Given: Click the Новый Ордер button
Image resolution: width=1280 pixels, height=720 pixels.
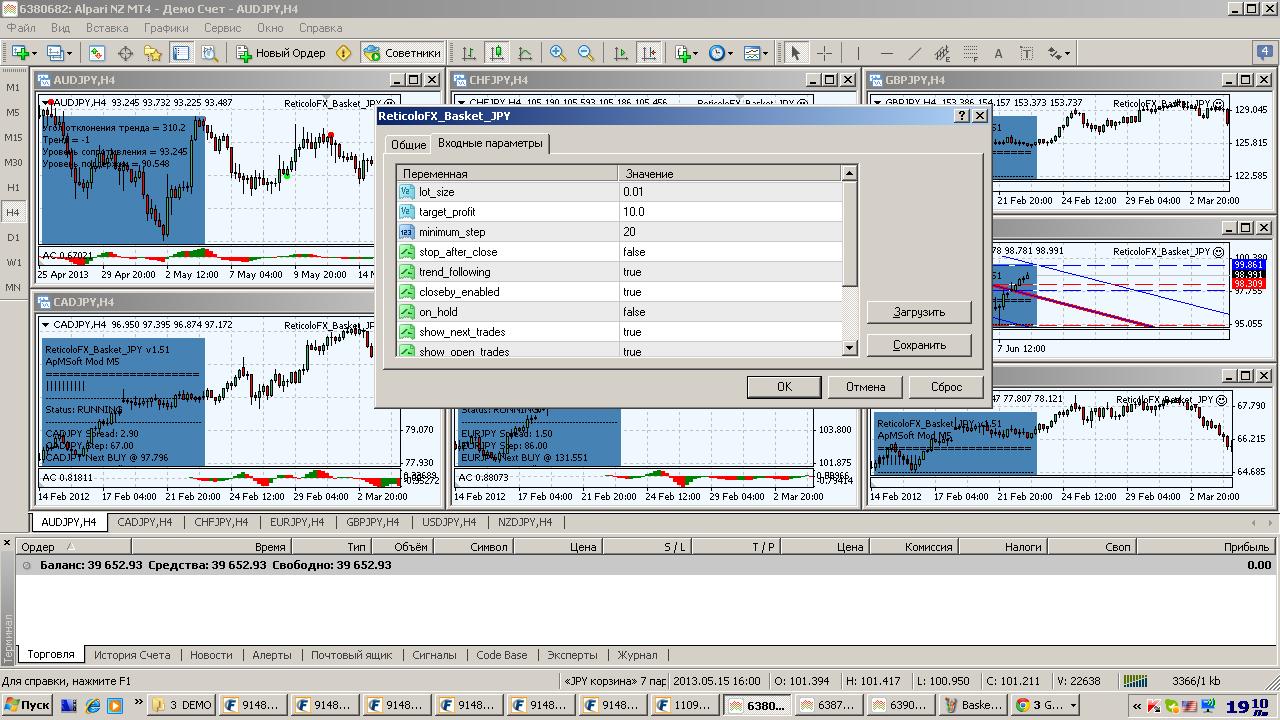Looking at the screenshot, I should [x=281, y=53].
